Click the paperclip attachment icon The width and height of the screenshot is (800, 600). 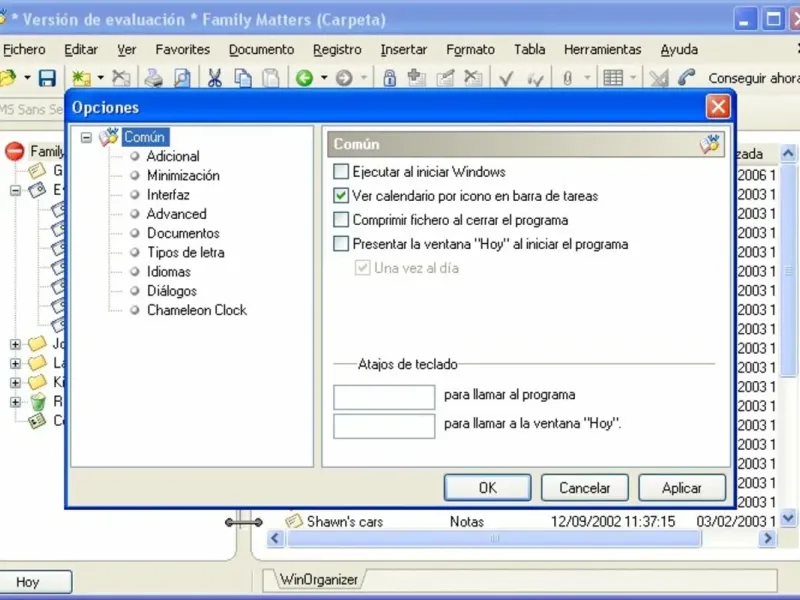click(567, 78)
